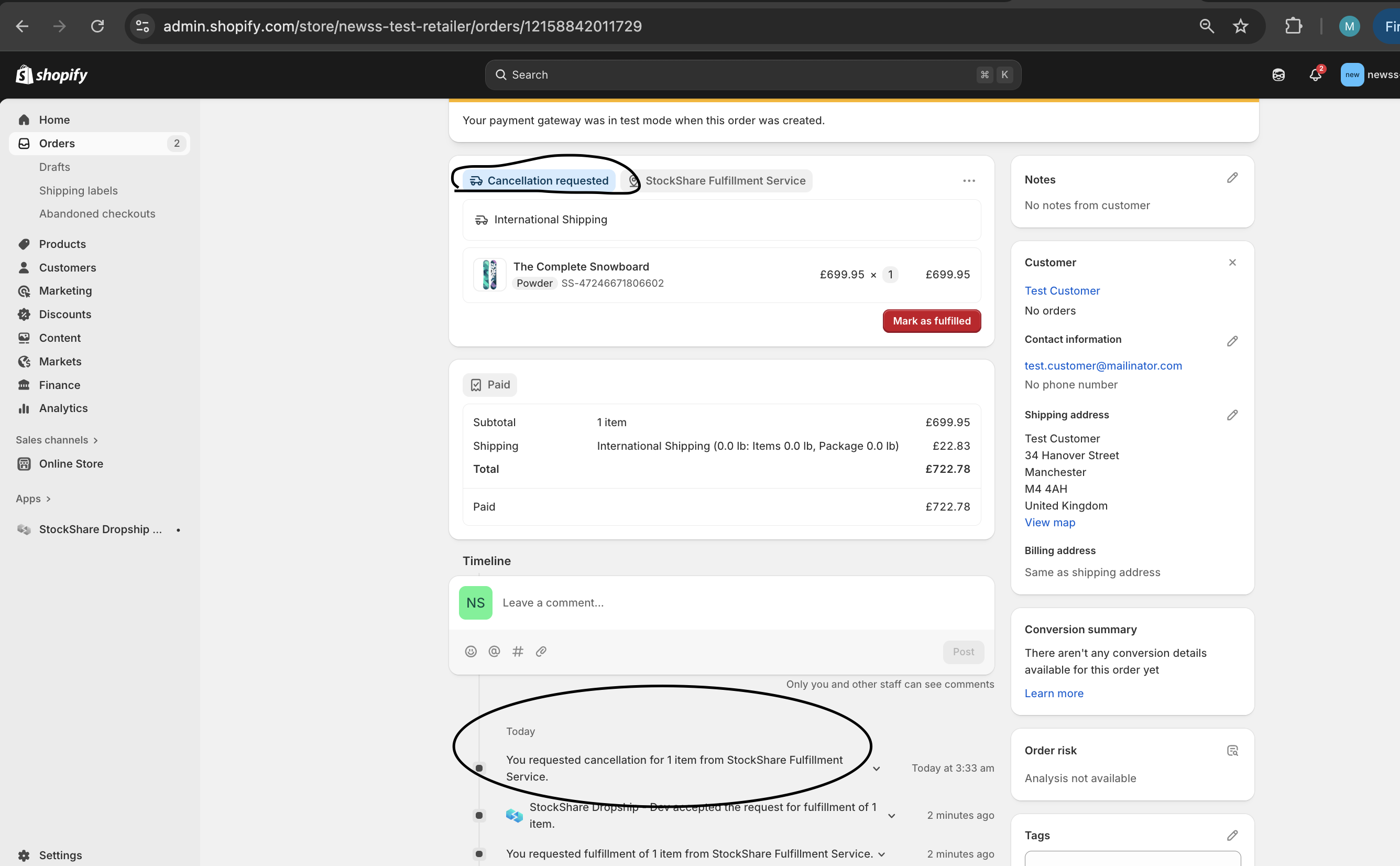Edit the shipping address pencil icon
The width and height of the screenshot is (1400, 866).
coord(1232,415)
